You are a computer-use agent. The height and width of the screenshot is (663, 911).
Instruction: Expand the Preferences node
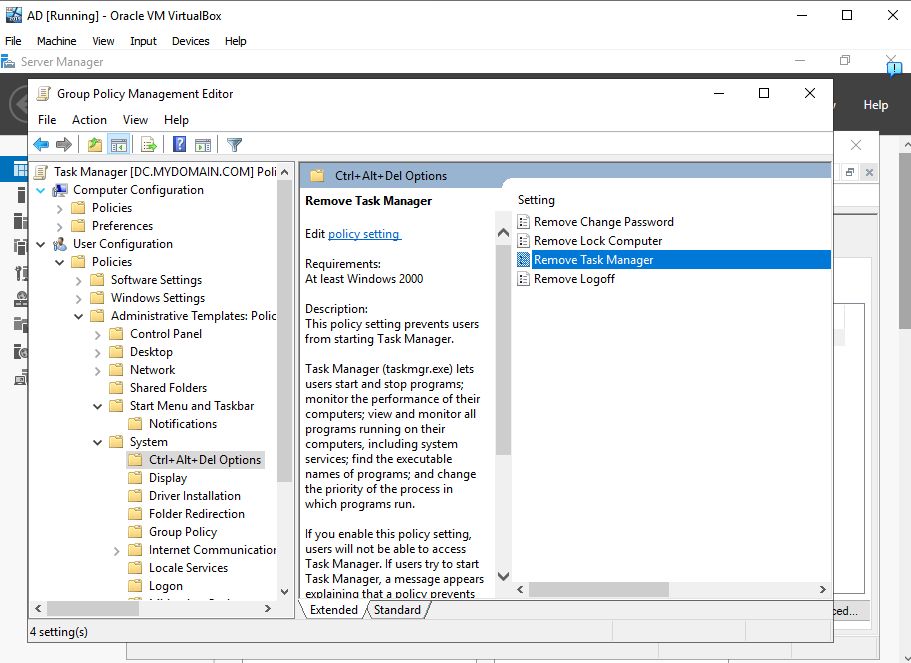coord(59,226)
